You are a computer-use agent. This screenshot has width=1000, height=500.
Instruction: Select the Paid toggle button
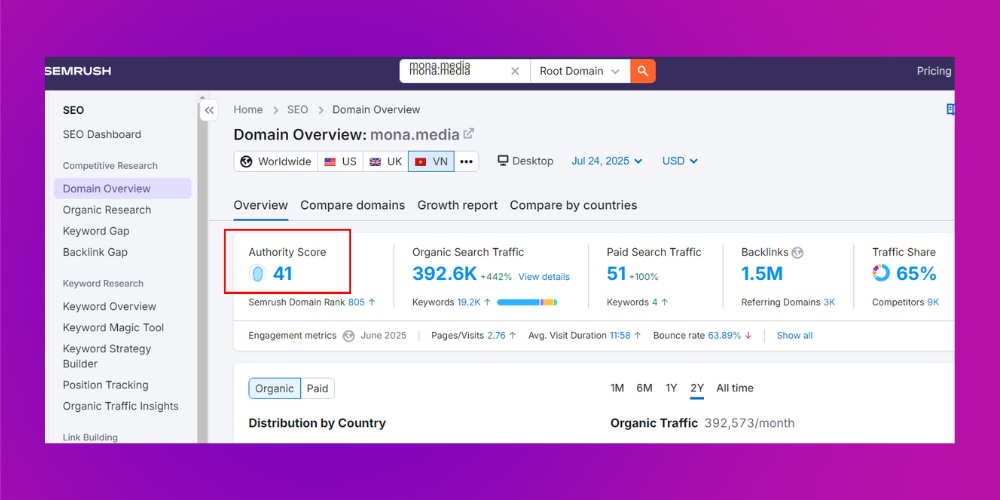pos(318,388)
